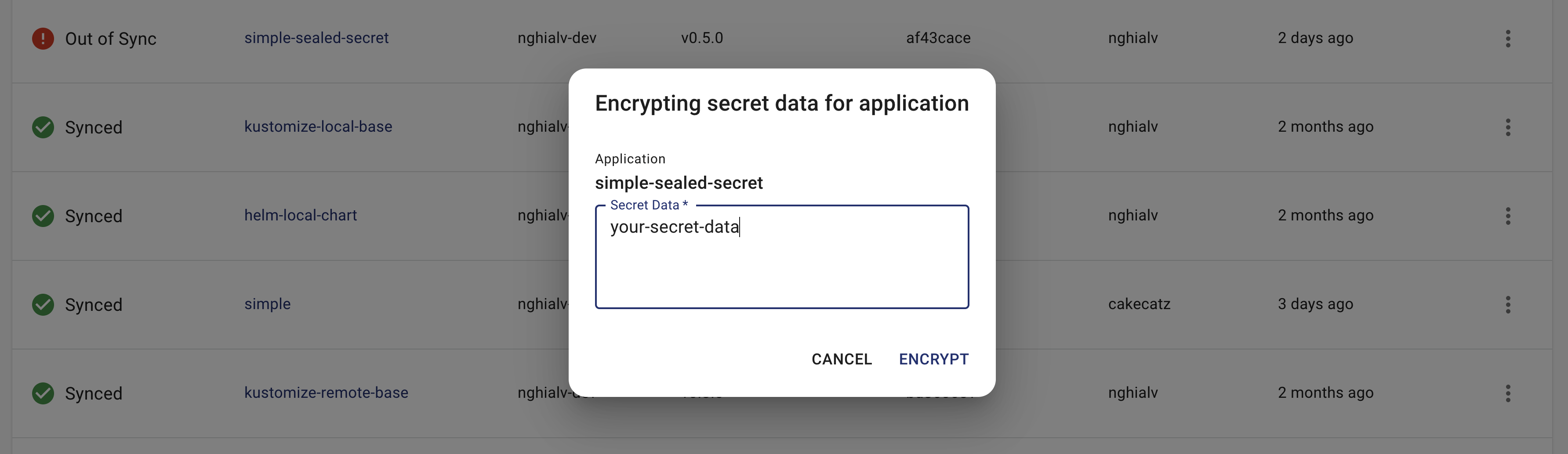Click the Synced checkmark icon for kustomize-remote-base

(x=43, y=394)
